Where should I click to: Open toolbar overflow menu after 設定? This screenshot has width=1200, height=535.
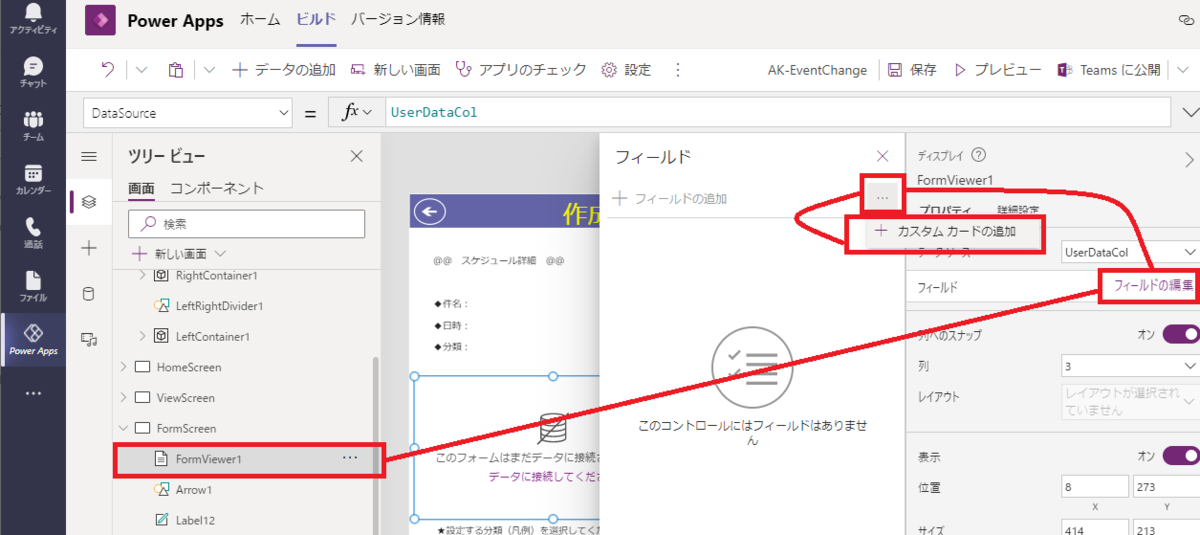[678, 70]
